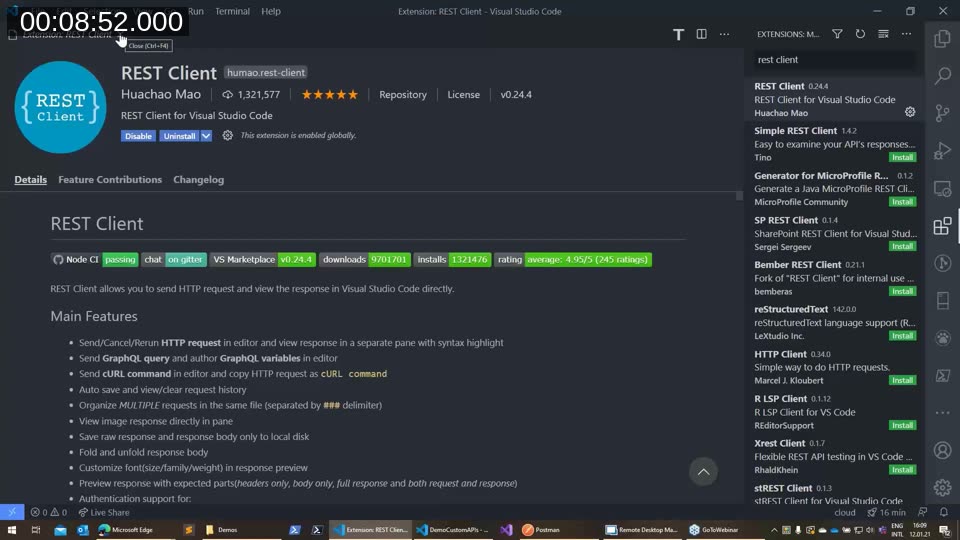
Task: Install Simple REST Client extension
Action: 902,157
